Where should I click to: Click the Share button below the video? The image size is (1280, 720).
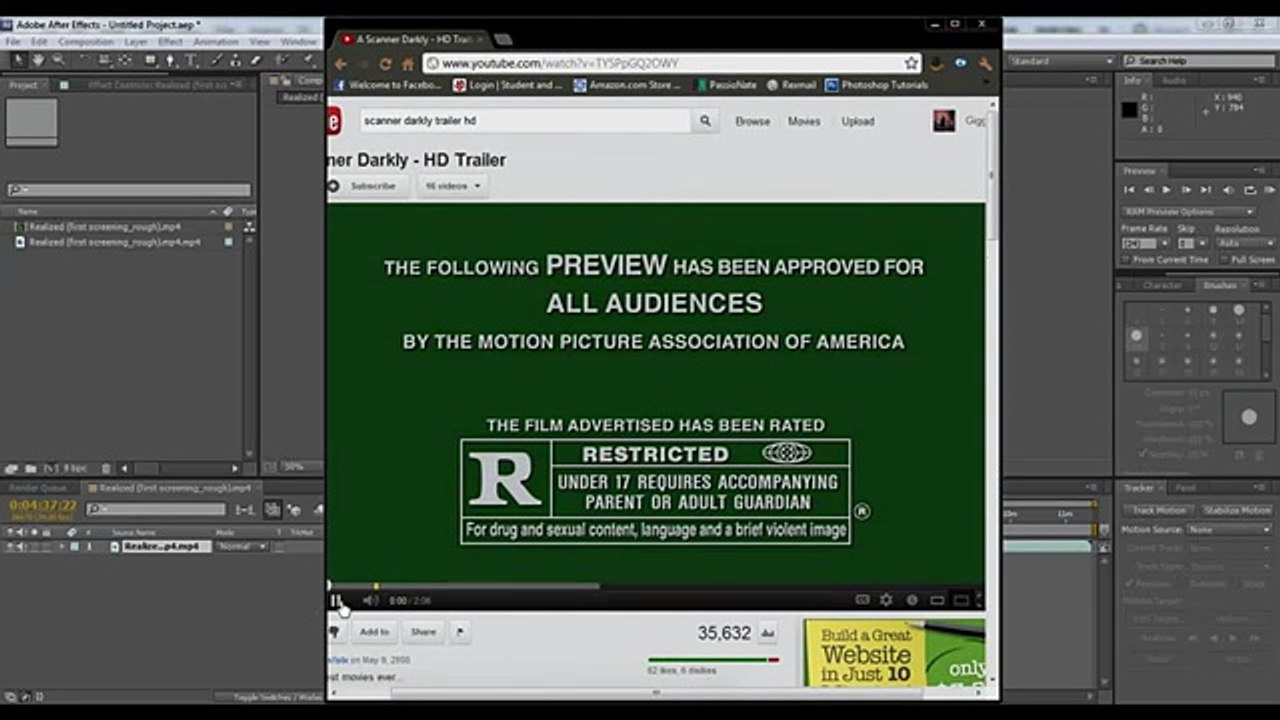point(424,632)
